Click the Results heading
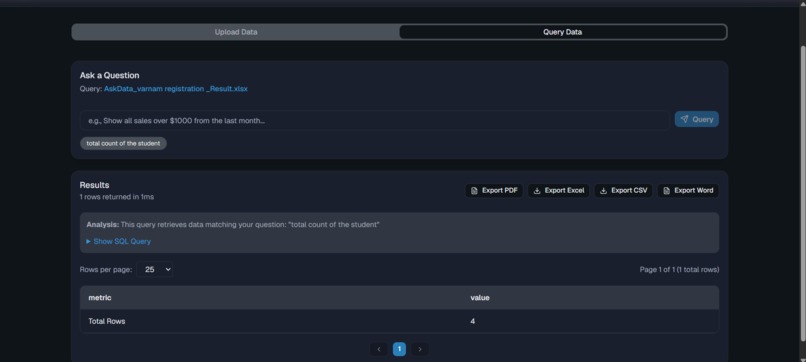This screenshot has height=362, width=806. [95, 185]
